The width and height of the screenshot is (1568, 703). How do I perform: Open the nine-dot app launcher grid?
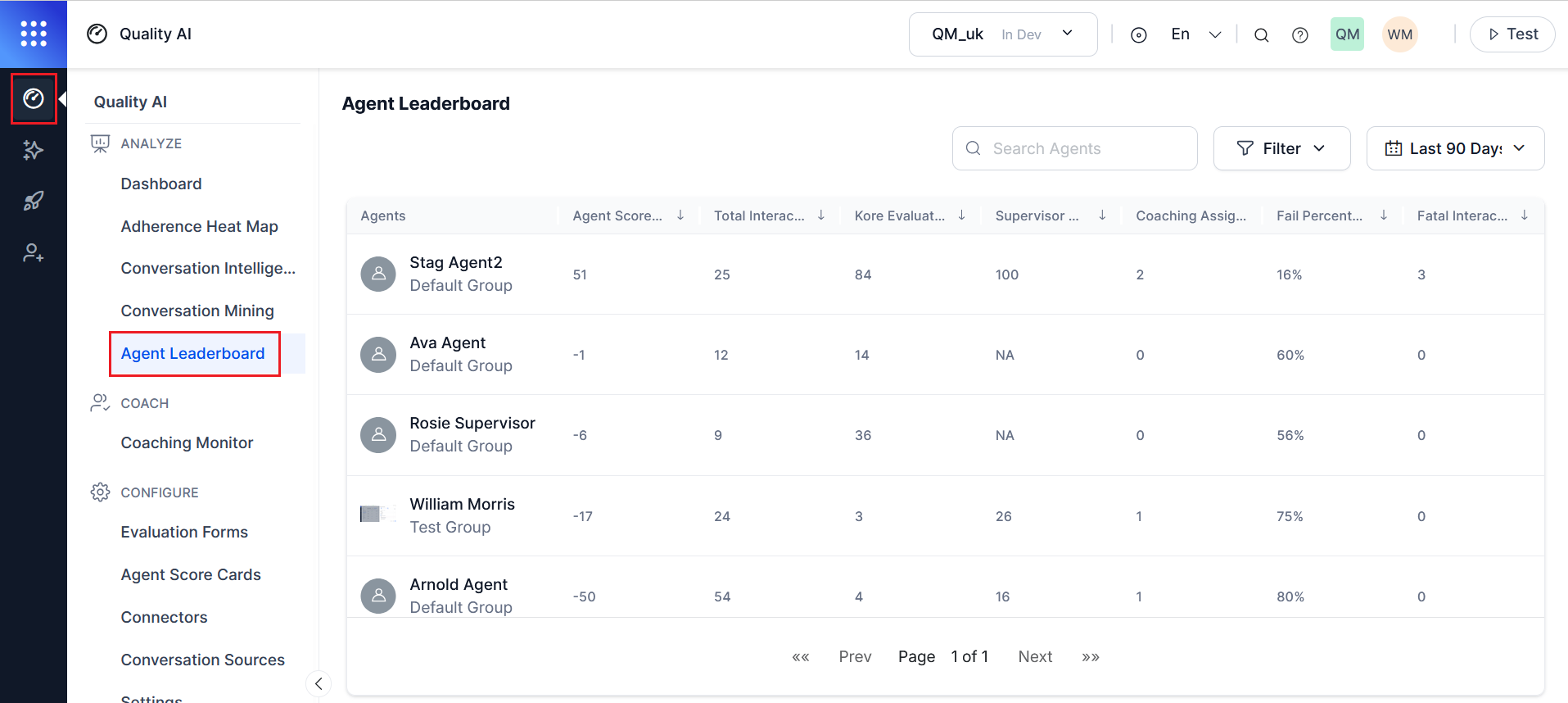(34, 34)
